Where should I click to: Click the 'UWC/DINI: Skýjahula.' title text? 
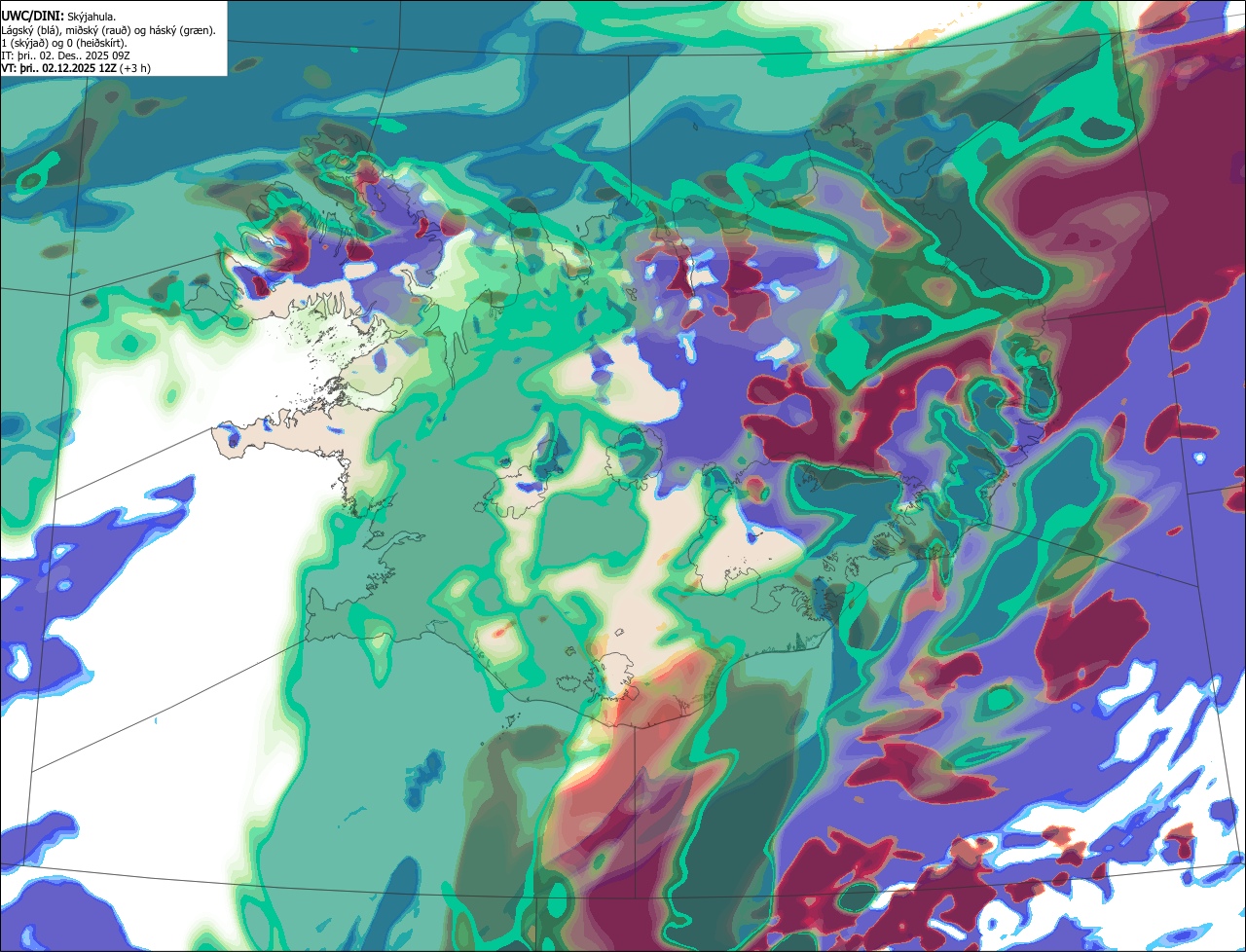point(58,17)
